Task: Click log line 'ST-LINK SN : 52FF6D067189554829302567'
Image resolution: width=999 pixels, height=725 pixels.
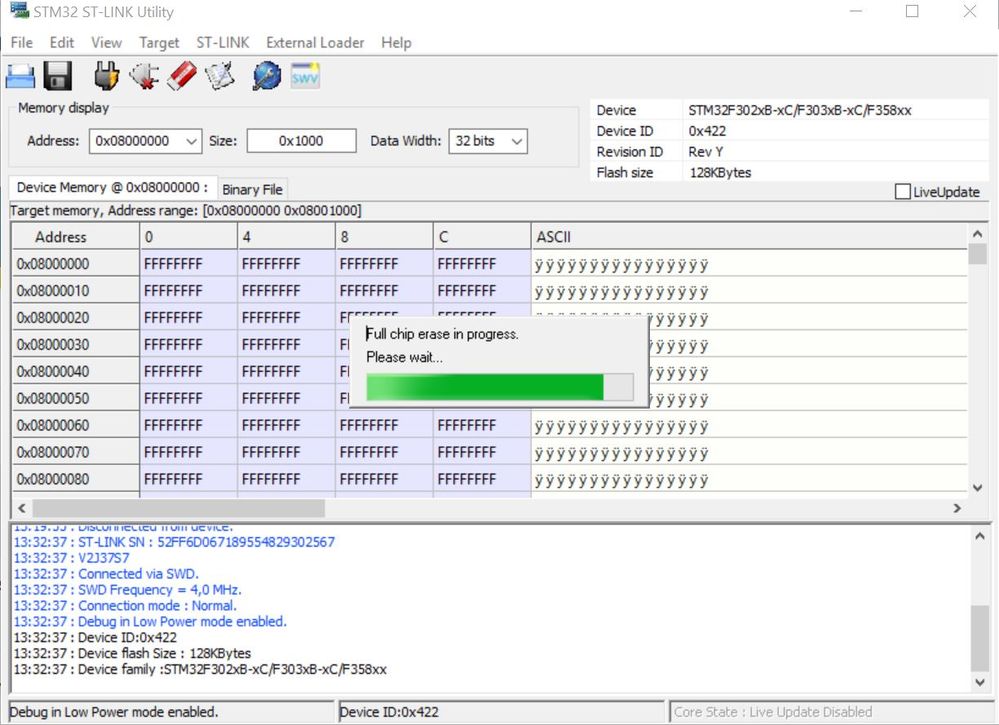Action: coord(174,542)
